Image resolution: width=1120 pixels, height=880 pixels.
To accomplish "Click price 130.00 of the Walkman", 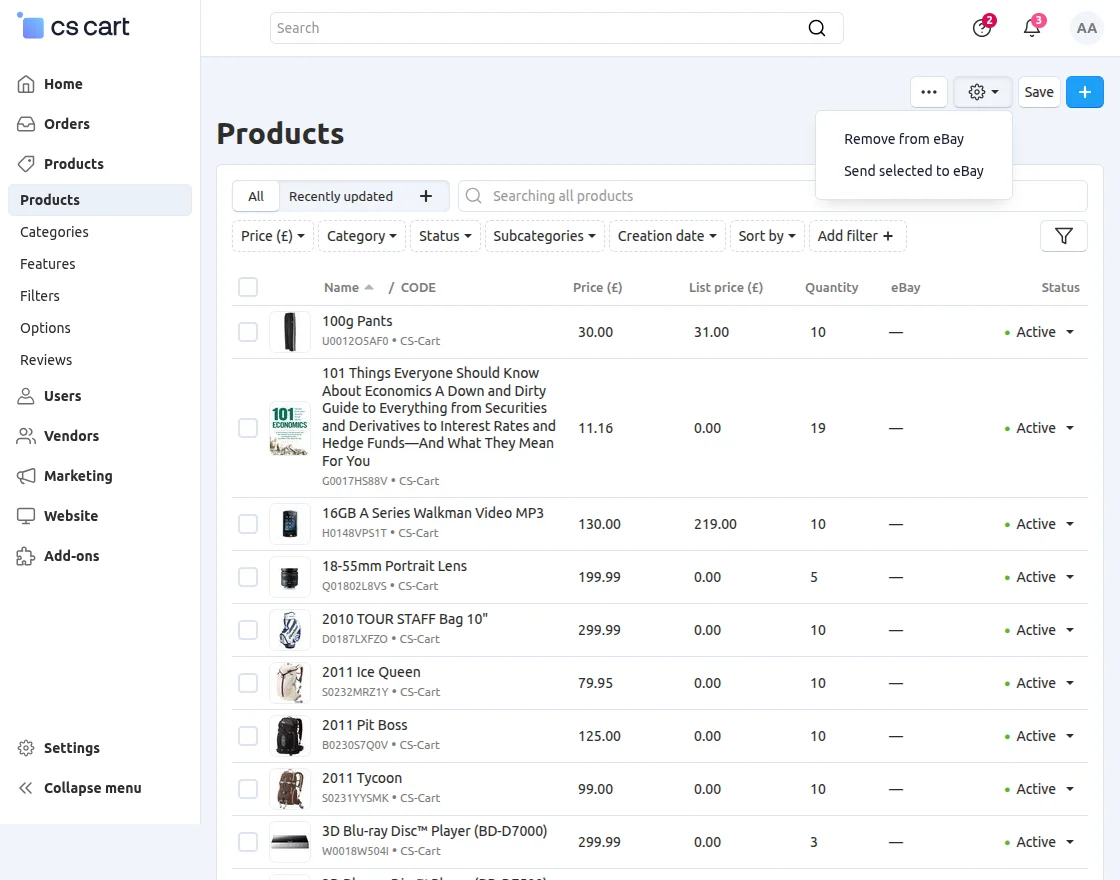I will (x=599, y=524).
